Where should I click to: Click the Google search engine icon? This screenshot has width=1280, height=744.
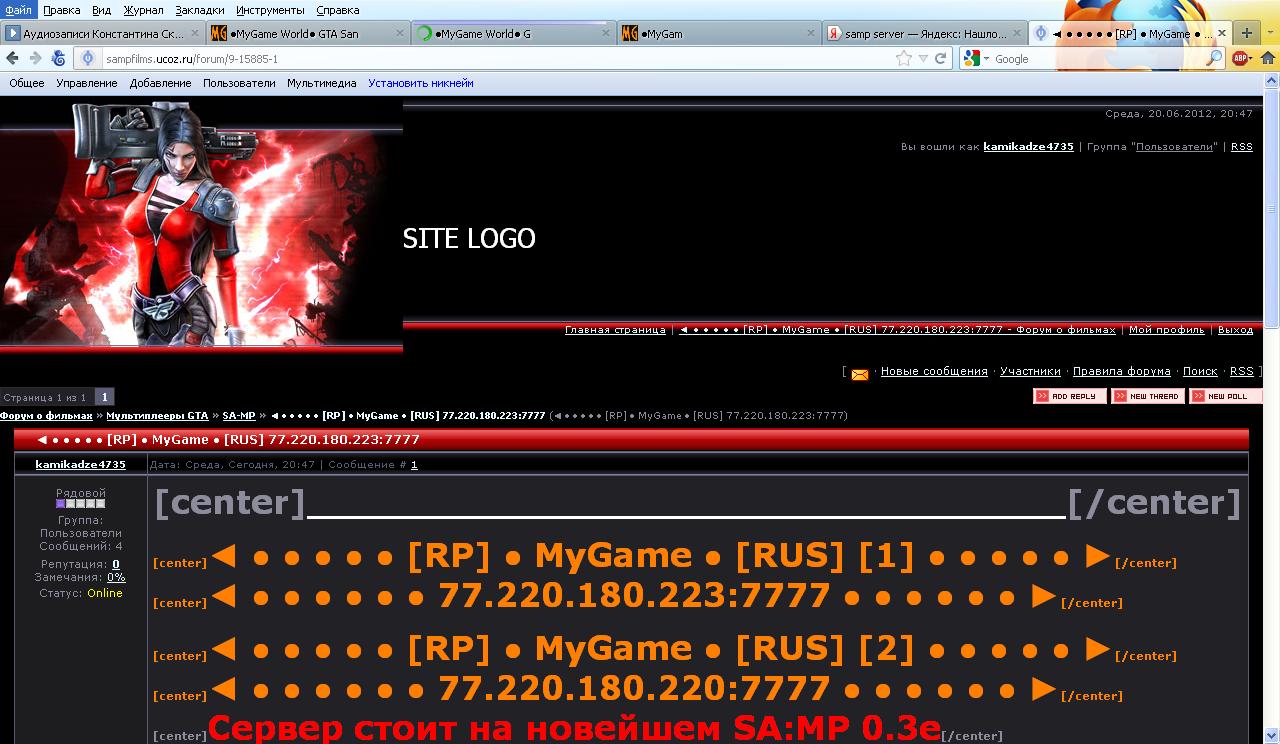click(973, 59)
